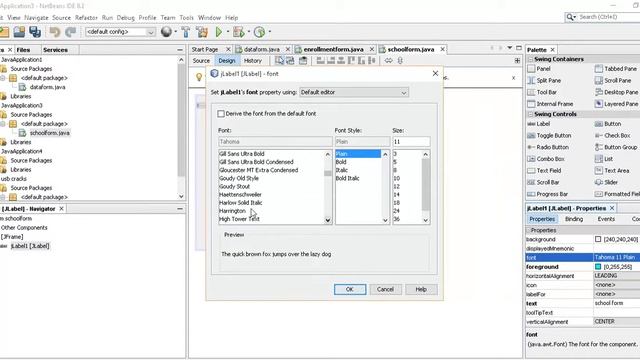The width and height of the screenshot is (640, 360).
Task: Click the text property value school form
Action: (609, 303)
